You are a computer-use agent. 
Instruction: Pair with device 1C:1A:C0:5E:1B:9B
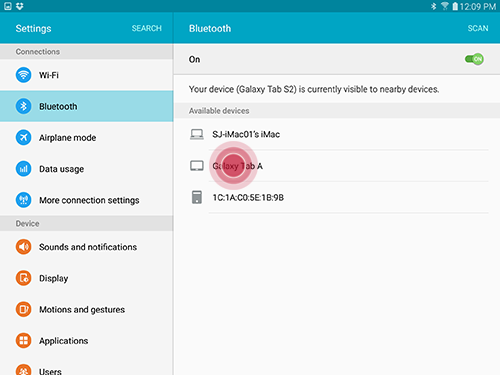point(337,197)
